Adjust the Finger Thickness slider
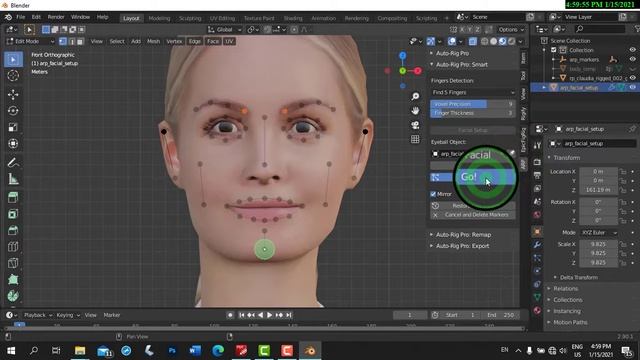 pyautogui.click(x=473, y=113)
